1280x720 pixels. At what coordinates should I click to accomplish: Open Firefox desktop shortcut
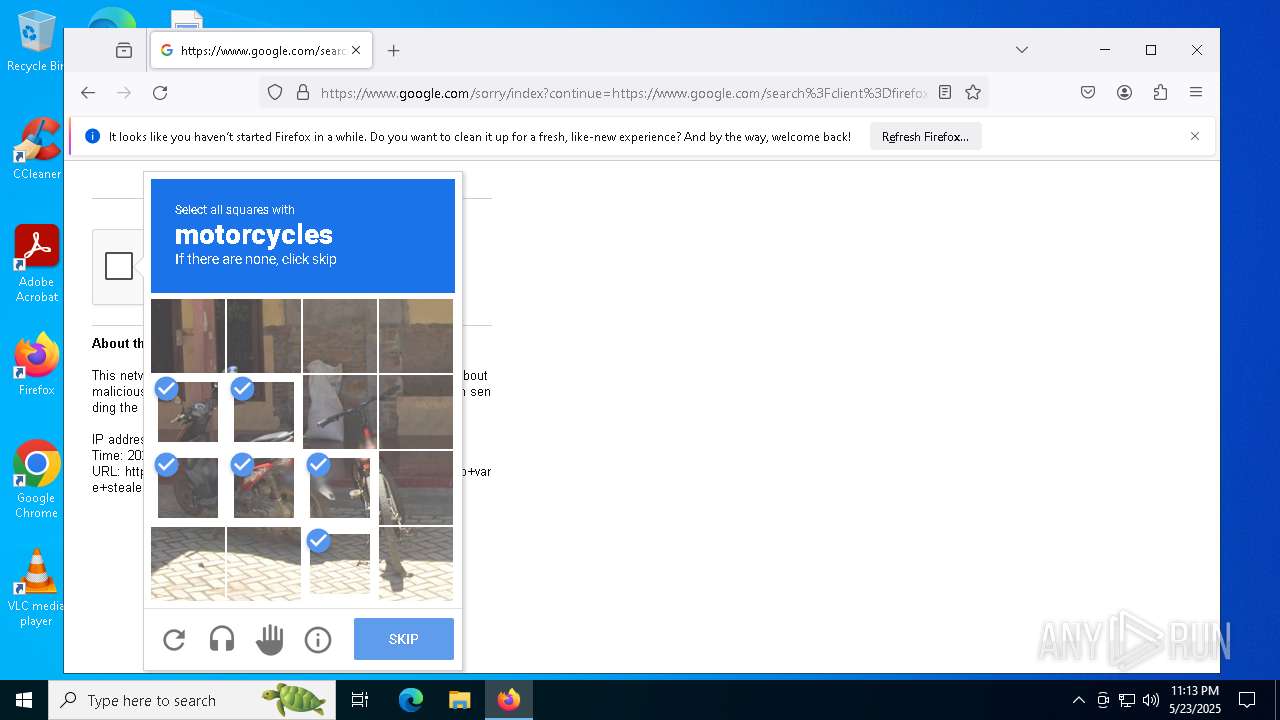click(36, 365)
